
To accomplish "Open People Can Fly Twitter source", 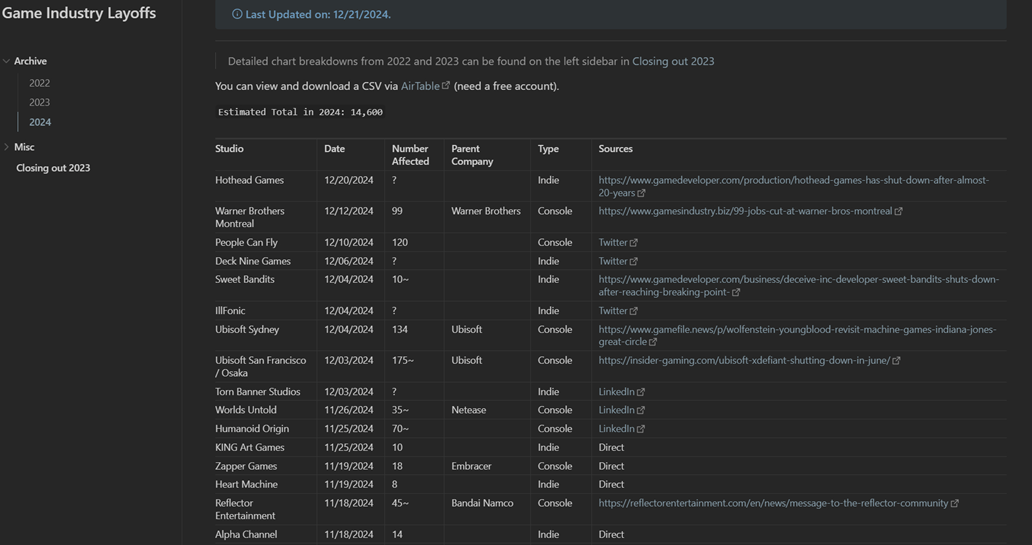I will 613,242.
